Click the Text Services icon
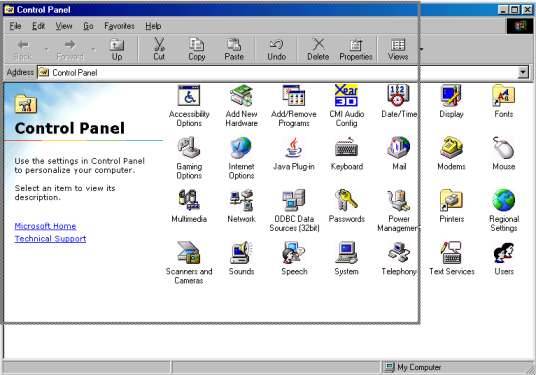This screenshot has height=375, width=536. 451,253
